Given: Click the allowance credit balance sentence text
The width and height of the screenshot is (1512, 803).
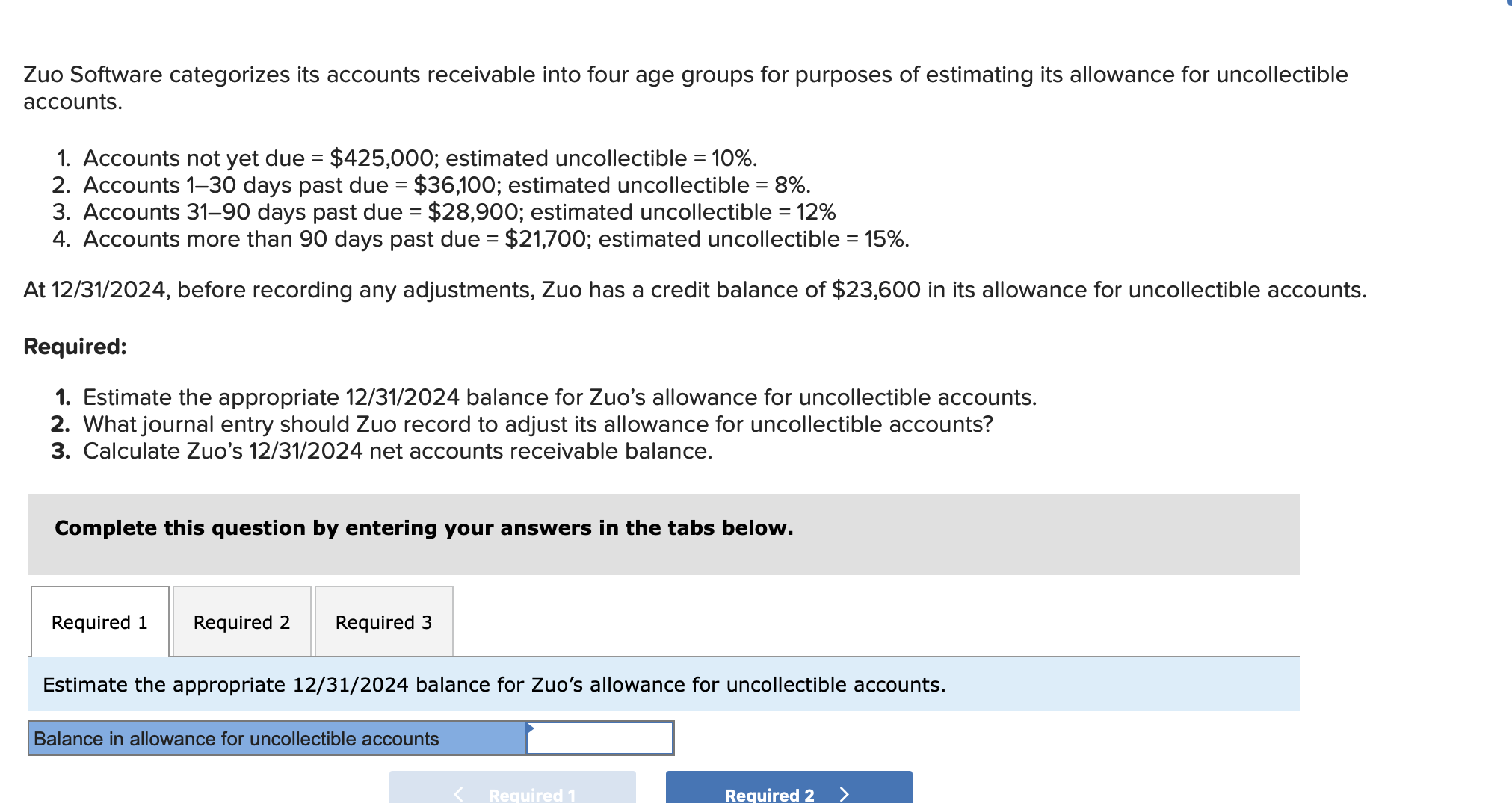Looking at the screenshot, I should click(x=694, y=290).
